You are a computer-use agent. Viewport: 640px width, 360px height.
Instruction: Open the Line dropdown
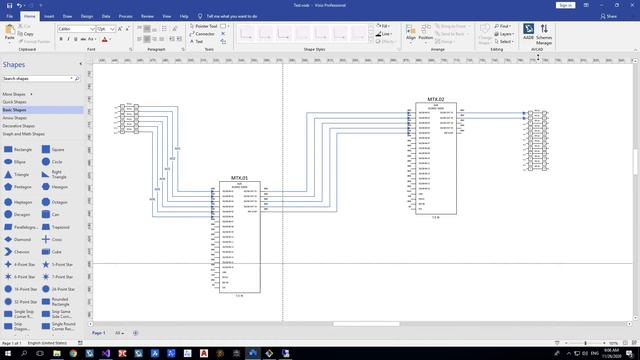(384, 34)
